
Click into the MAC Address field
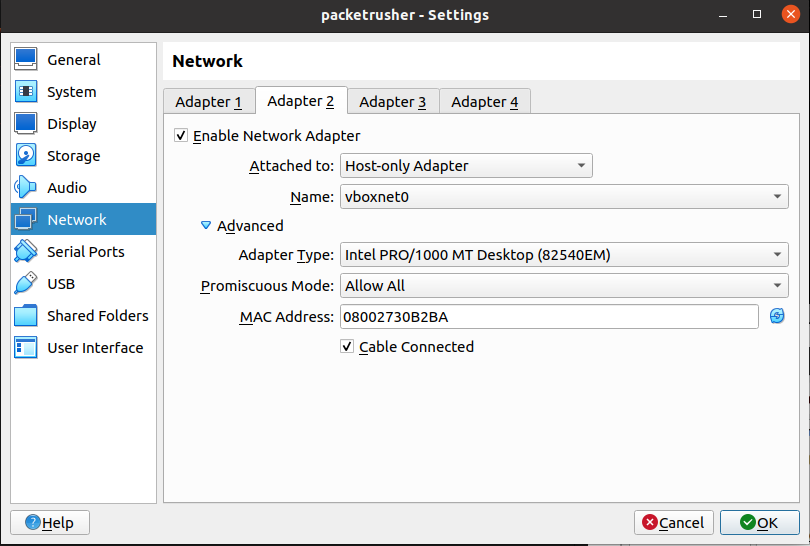point(548,317)
